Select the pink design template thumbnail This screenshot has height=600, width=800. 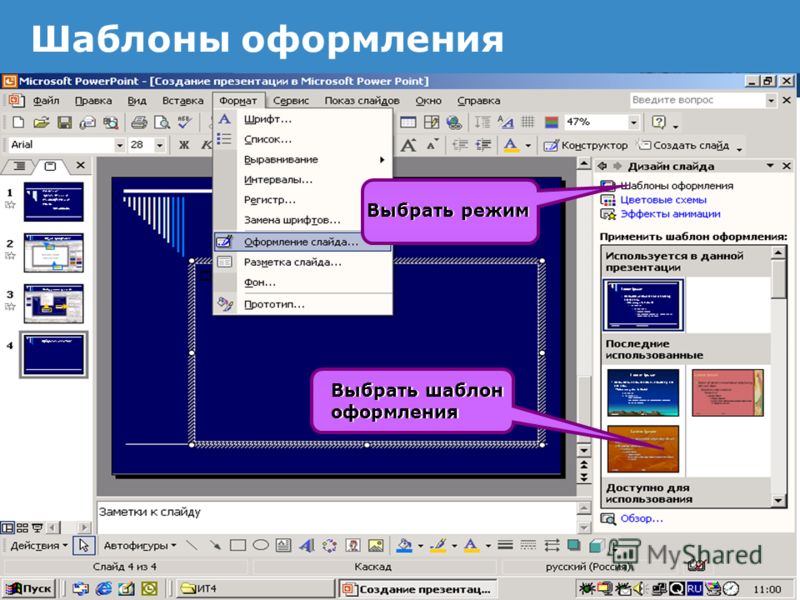click(728, 393)
